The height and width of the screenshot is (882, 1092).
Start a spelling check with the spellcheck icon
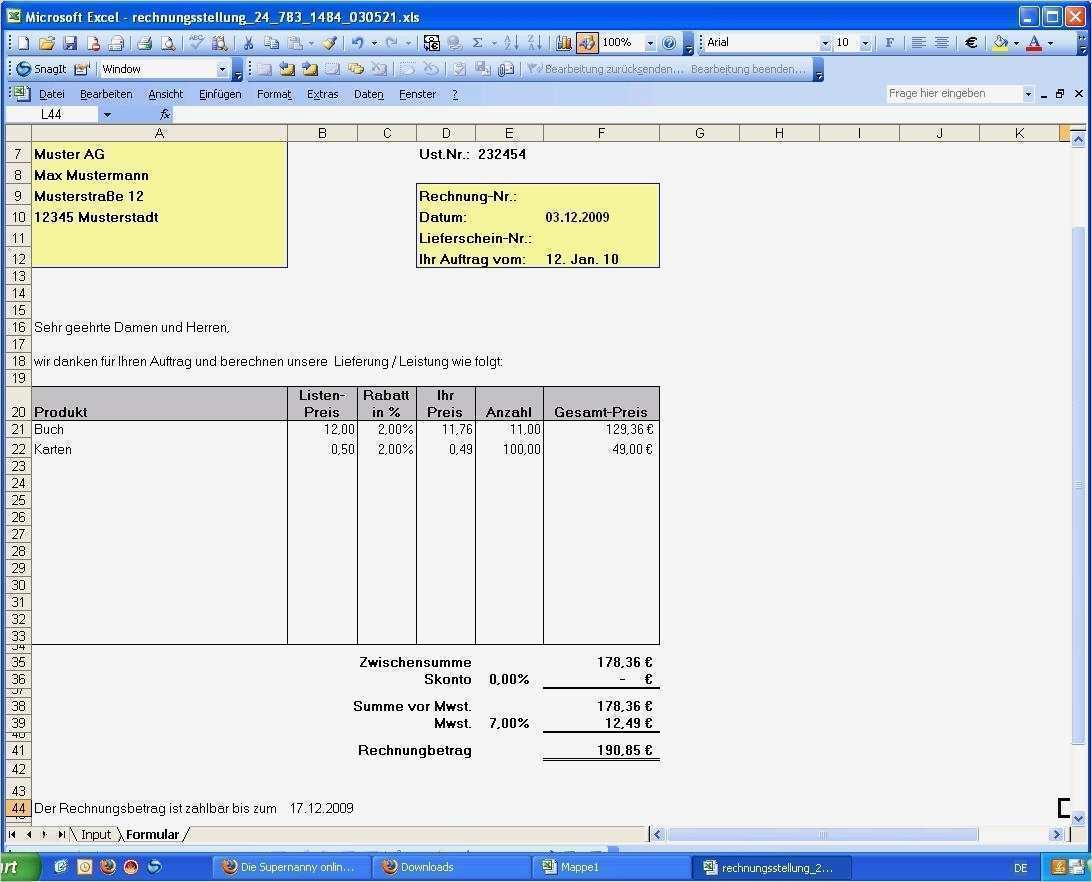(196, 43)
